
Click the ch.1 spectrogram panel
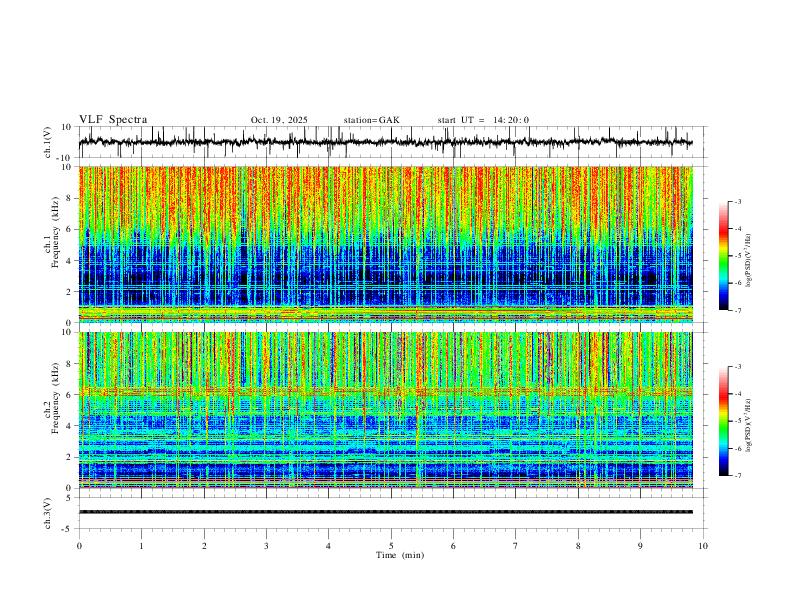pos(385,244)
